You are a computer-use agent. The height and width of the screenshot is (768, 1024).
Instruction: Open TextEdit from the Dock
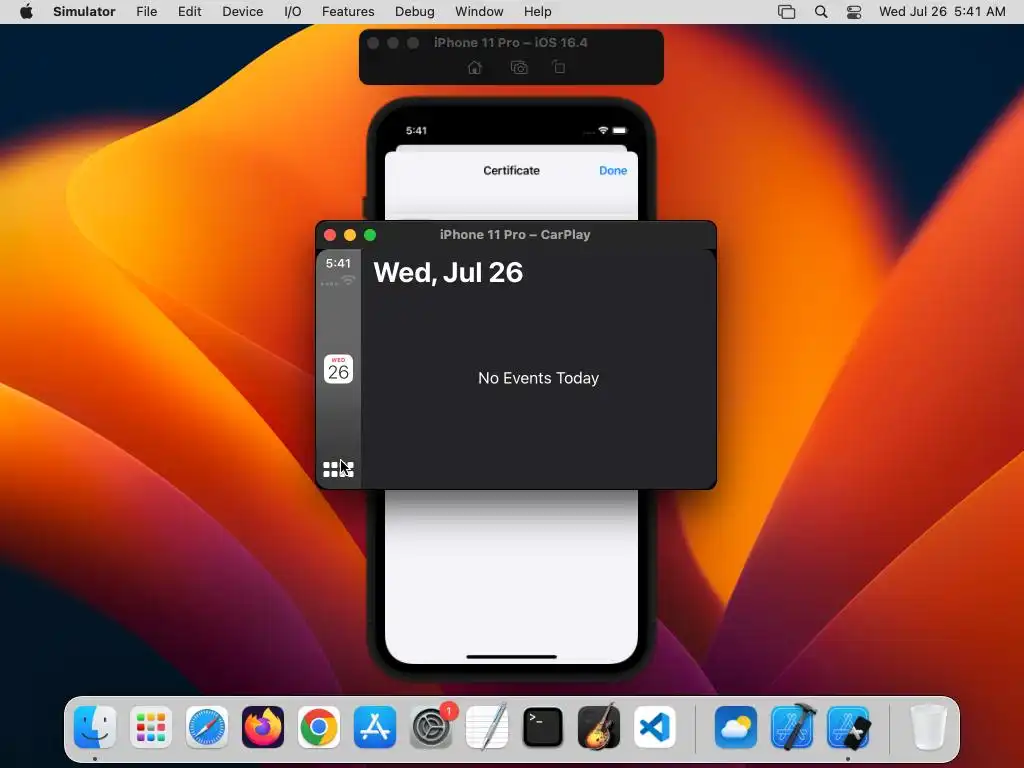coord(487,727)
